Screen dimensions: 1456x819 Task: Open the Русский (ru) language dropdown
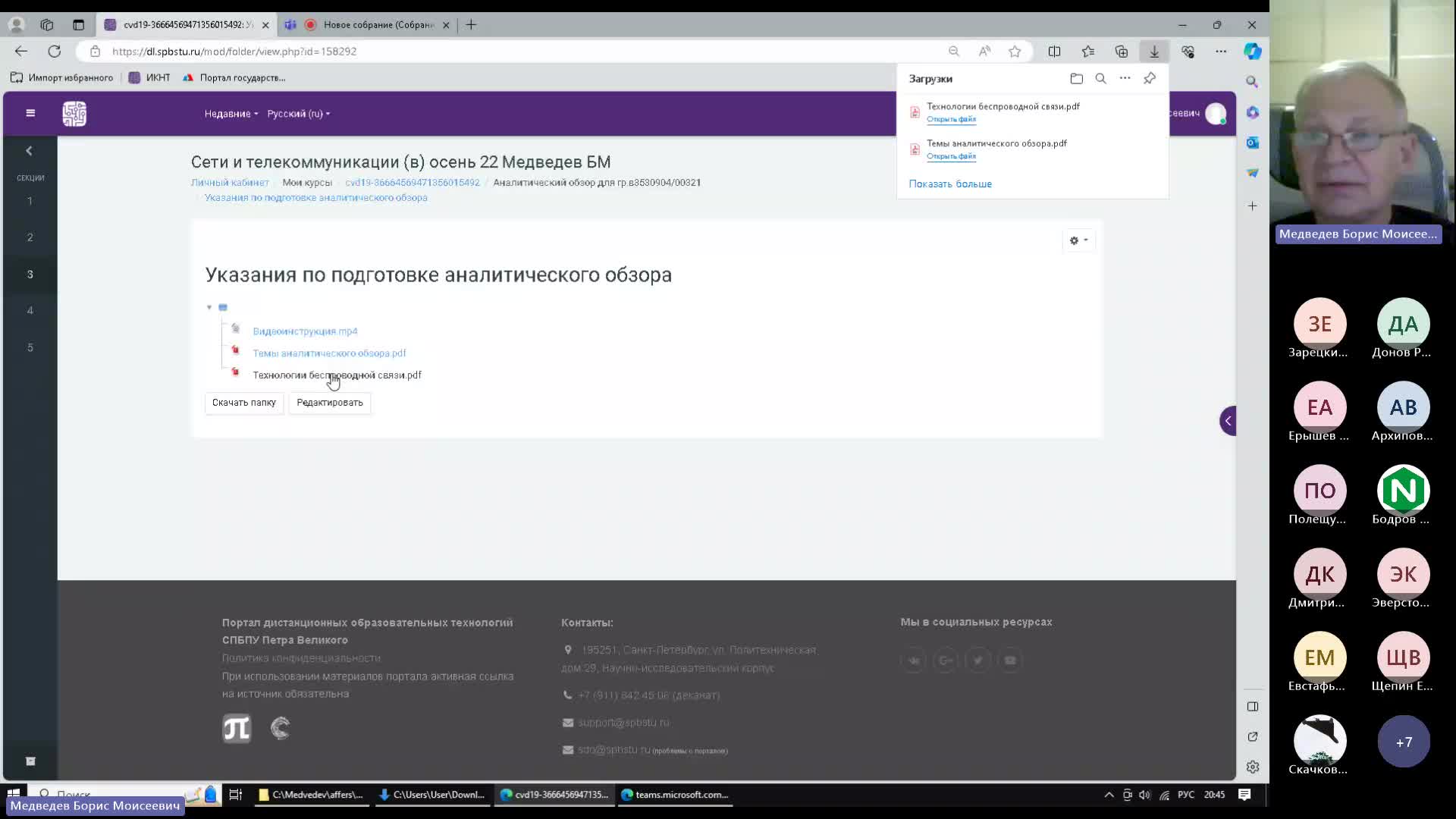[x=299, y=114]
